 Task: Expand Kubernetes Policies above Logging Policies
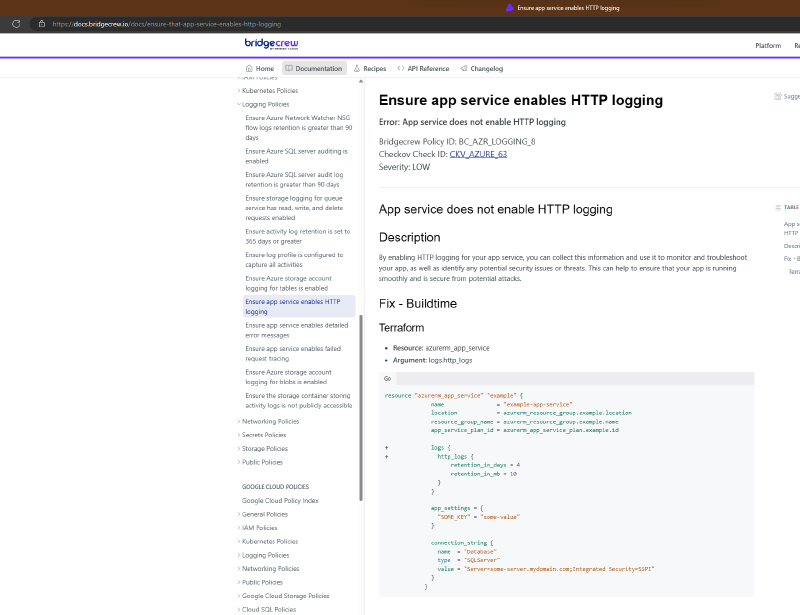pyautogui.click(x=239, y=91)
